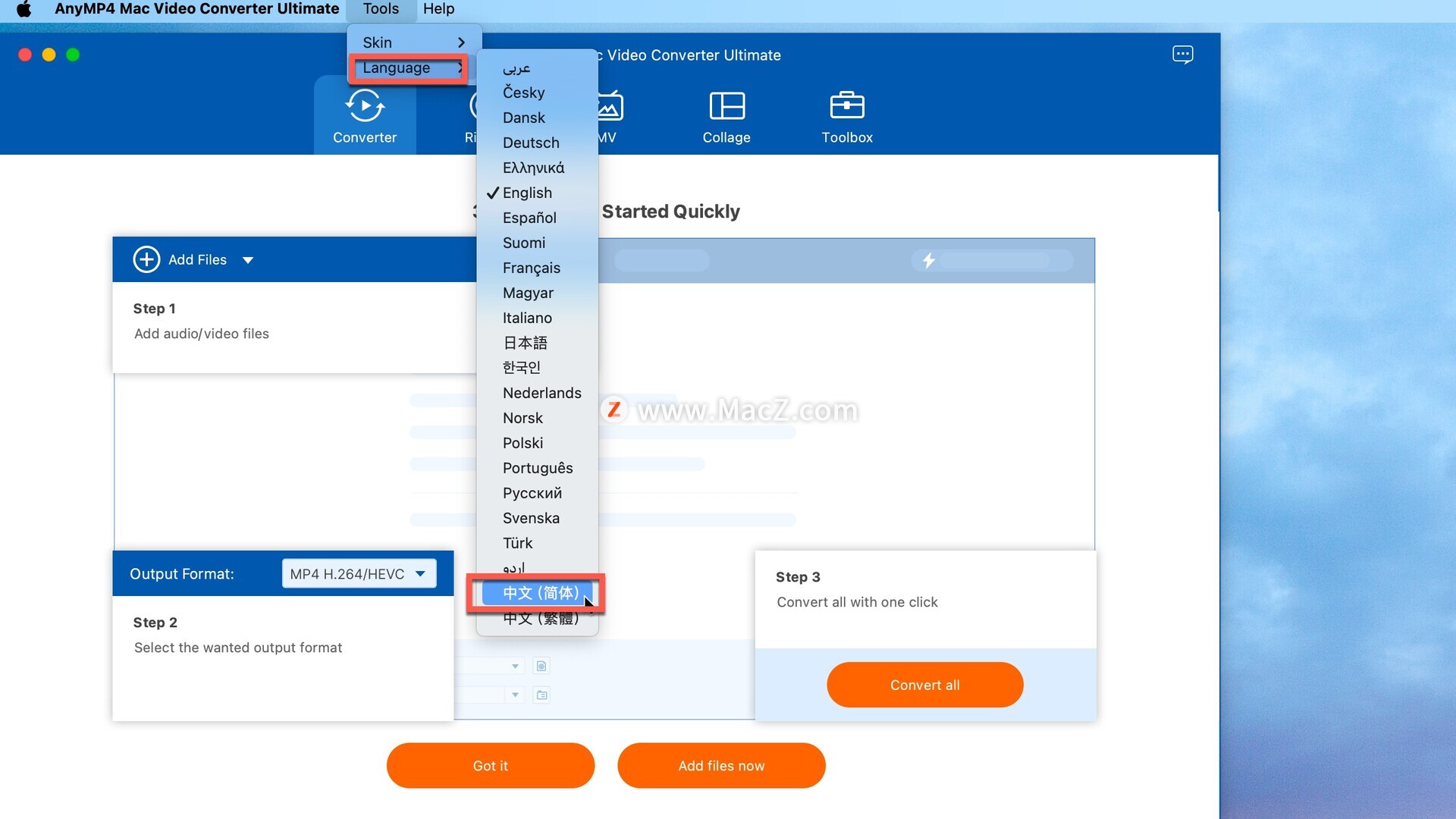Choose Español language

click(x=537, y=218)
